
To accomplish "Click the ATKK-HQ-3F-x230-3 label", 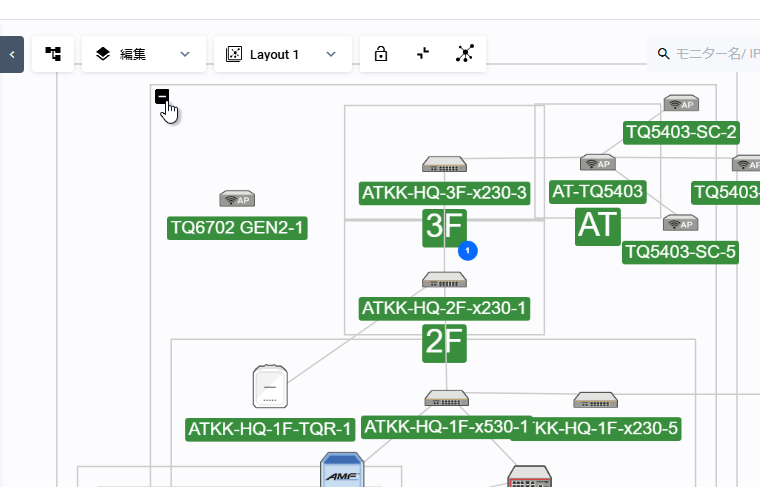I will (x=444, y=193).
